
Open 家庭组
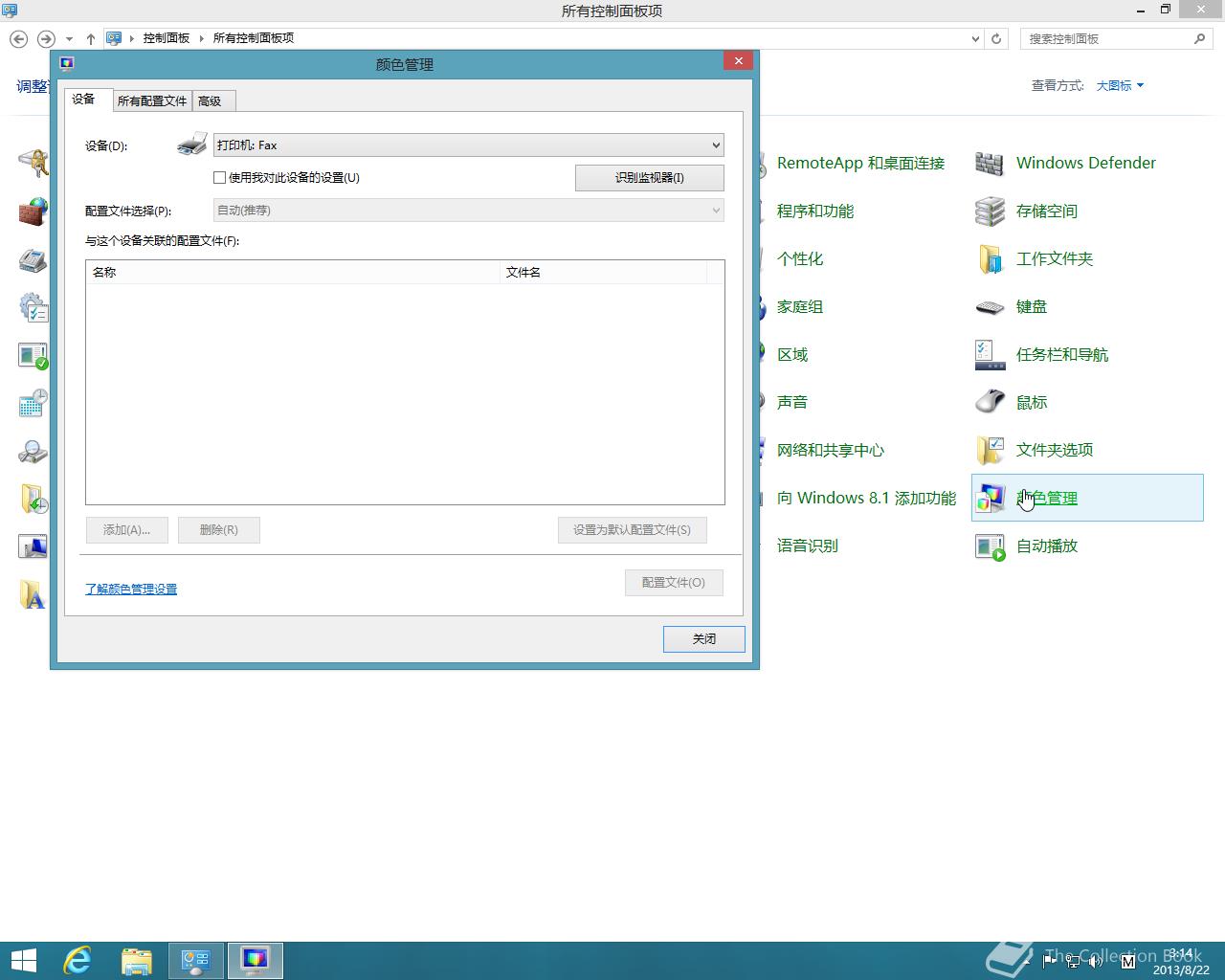[x=800, y=307]
